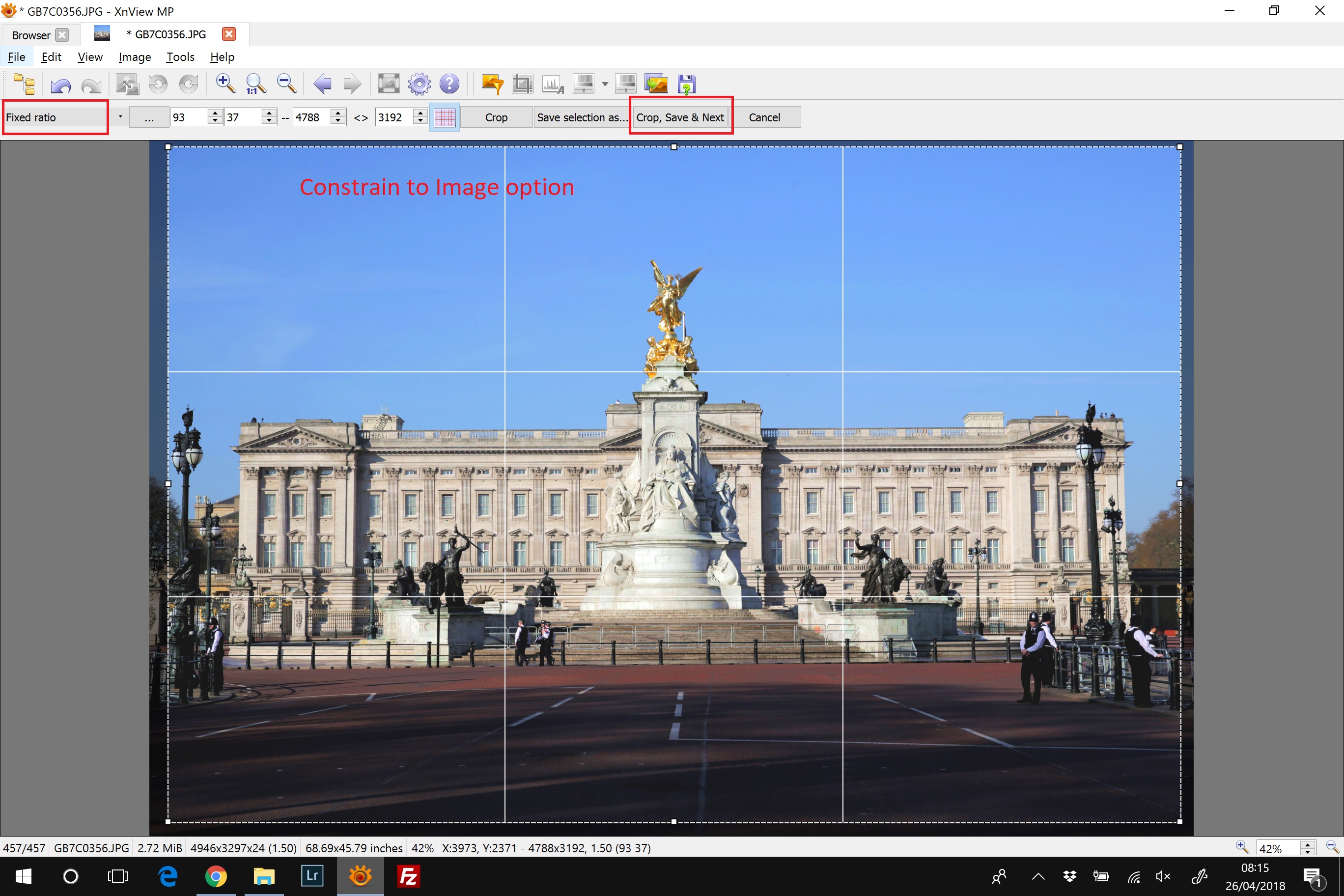Viewport: 1344px width, 896px height.
Task: Click the Crop, Save & Next button
Action: click(x=680, y=118)
